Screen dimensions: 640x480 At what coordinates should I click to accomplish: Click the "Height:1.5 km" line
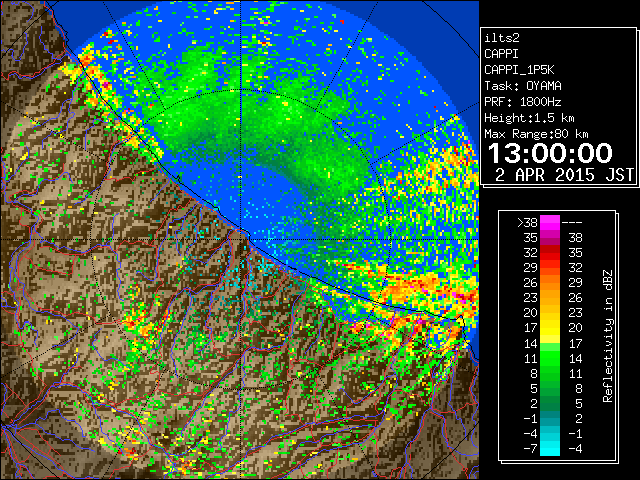(x=529, y=118)
